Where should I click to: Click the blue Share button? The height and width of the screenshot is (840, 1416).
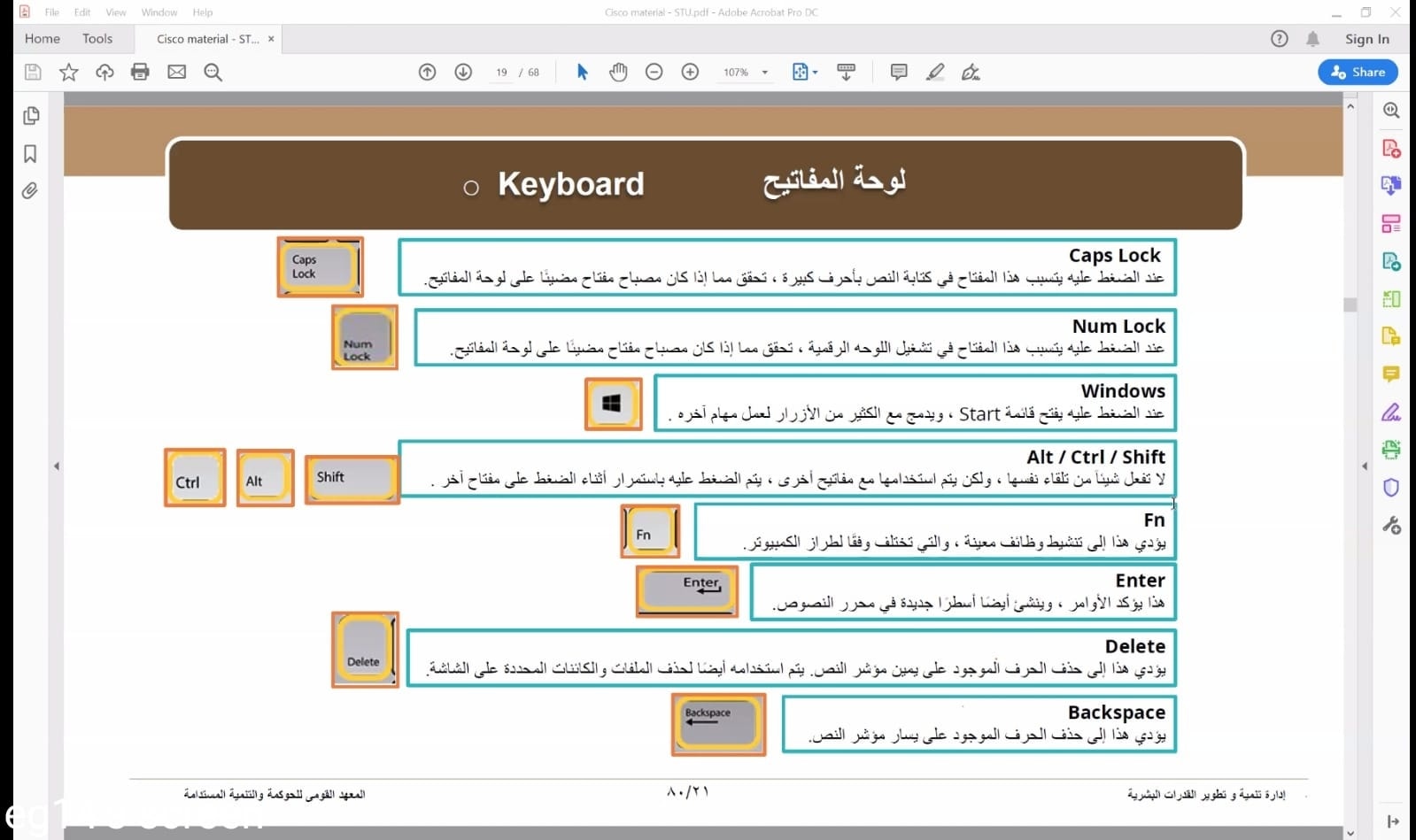point(1358,73)
